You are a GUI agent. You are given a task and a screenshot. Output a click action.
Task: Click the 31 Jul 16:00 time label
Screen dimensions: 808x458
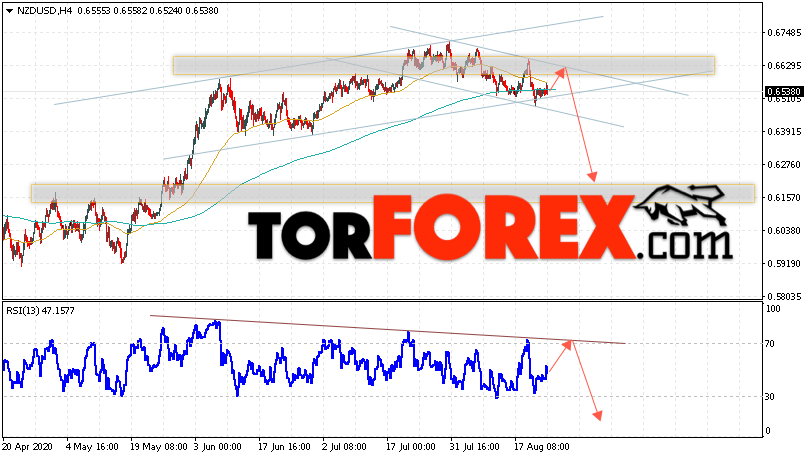tap(474, 447)
